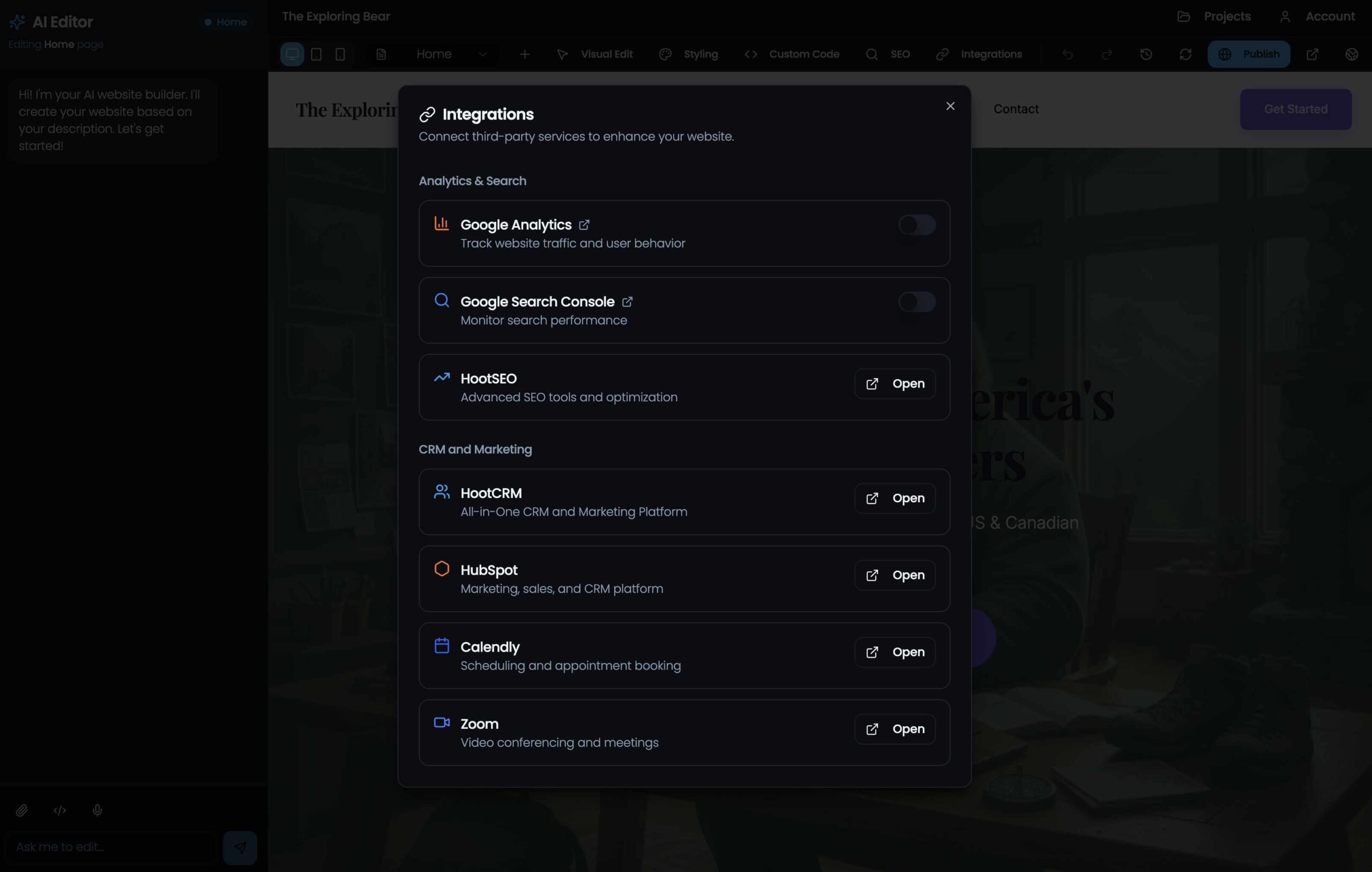Screen dimensions: 1372x872
Task: Click the Get Started button
Action: [1295, 109]
